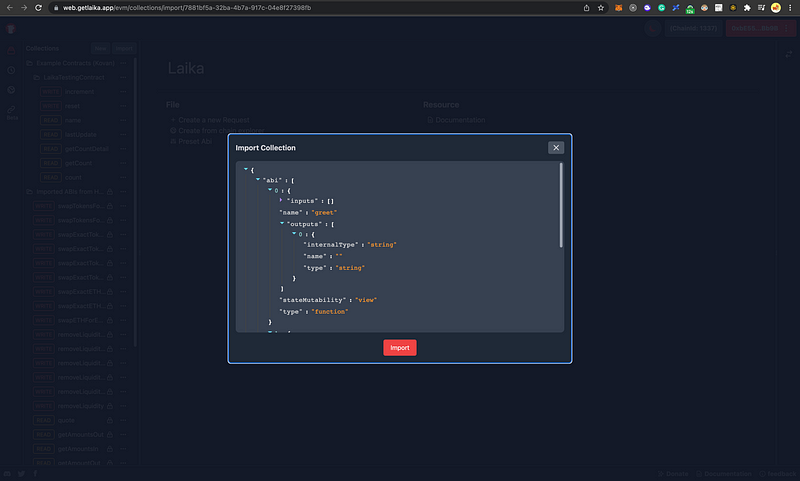800x481 pixels.
Task: Close the Import Collection dialog
Action: click(556, 147)
